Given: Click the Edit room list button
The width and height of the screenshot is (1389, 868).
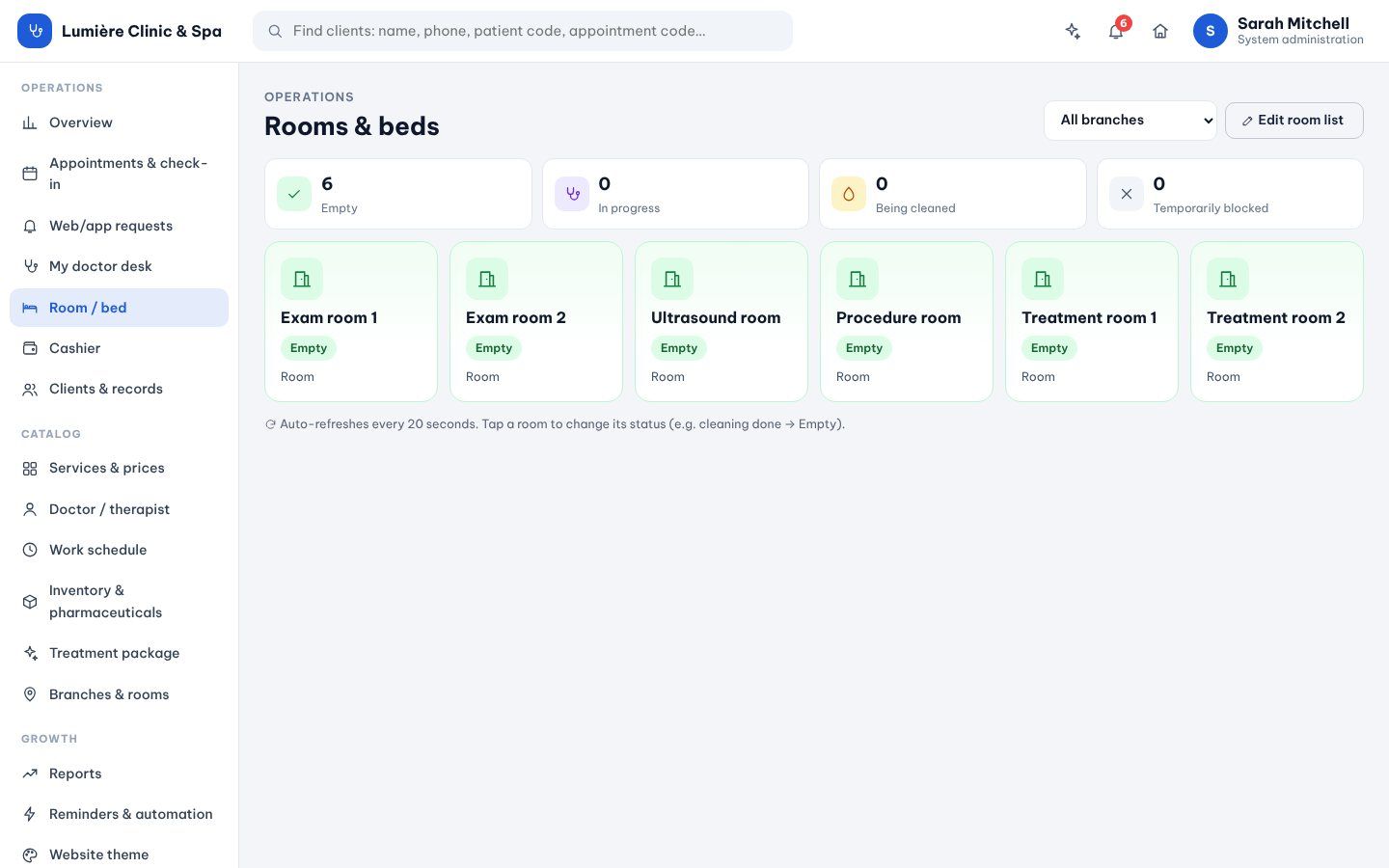Looking at the screenshot, I should [x=1294, y=121].
